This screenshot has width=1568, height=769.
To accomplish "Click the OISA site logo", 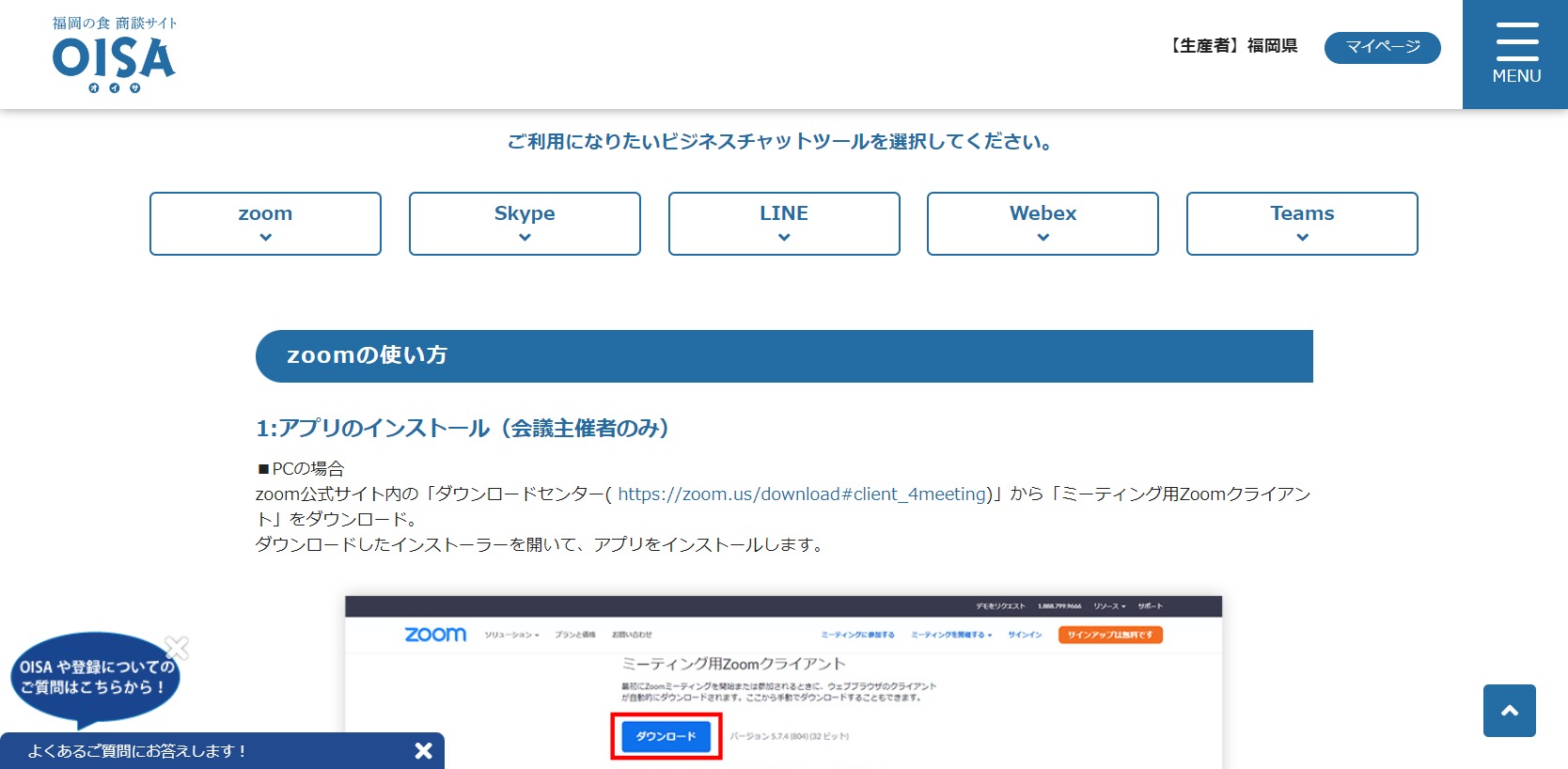I will [x=114, y=55].
